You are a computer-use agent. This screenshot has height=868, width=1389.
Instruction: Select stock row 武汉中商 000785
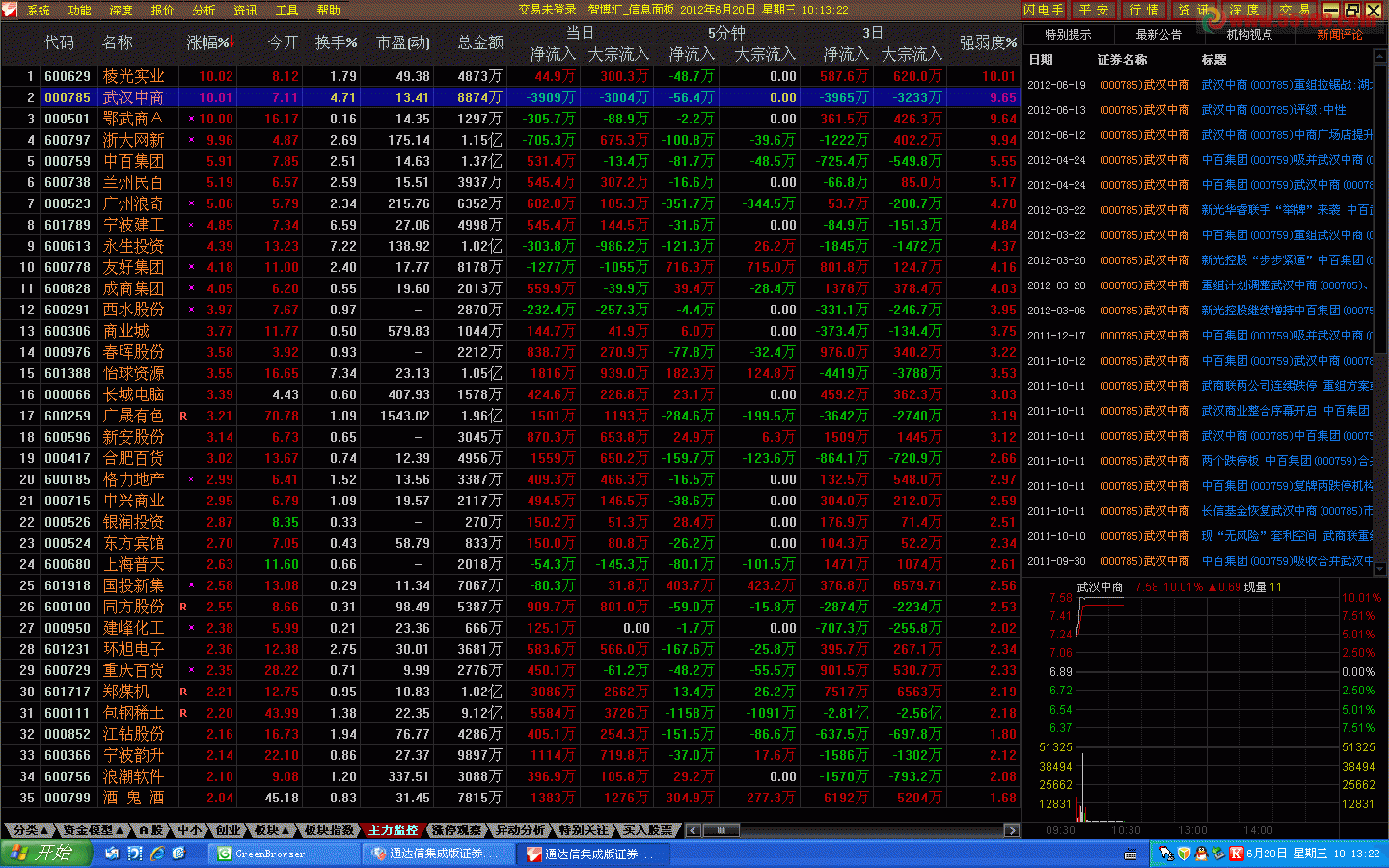[x=509, y=97]
